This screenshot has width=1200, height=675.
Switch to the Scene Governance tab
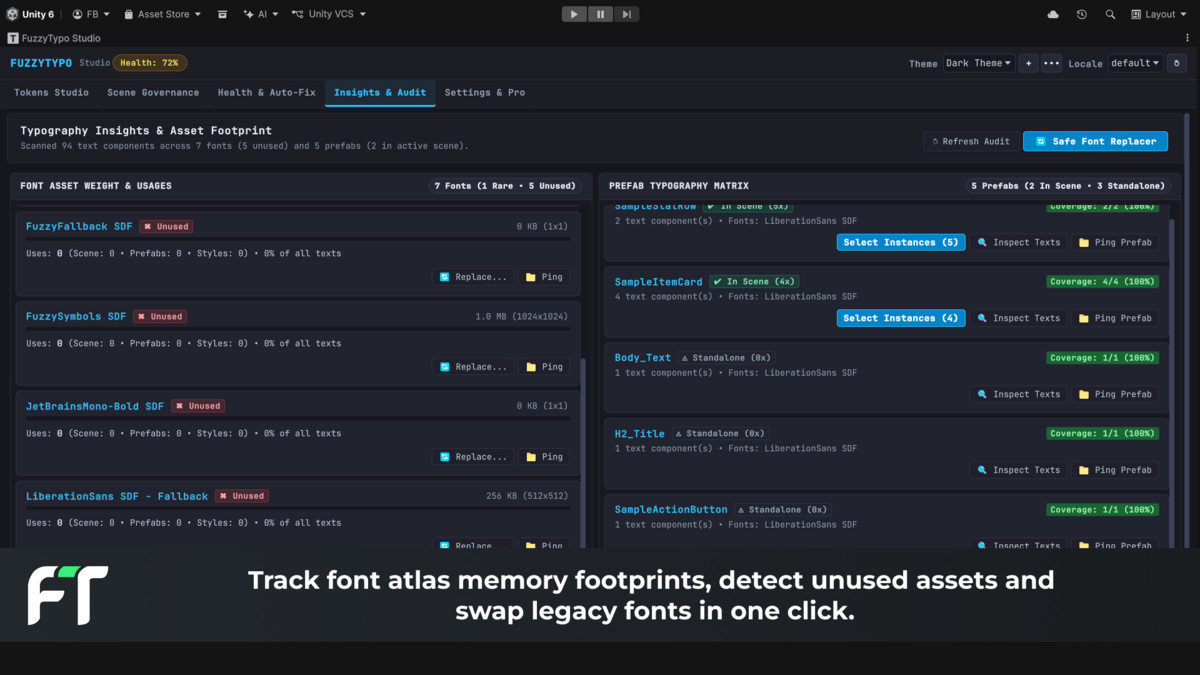point(153,92)
